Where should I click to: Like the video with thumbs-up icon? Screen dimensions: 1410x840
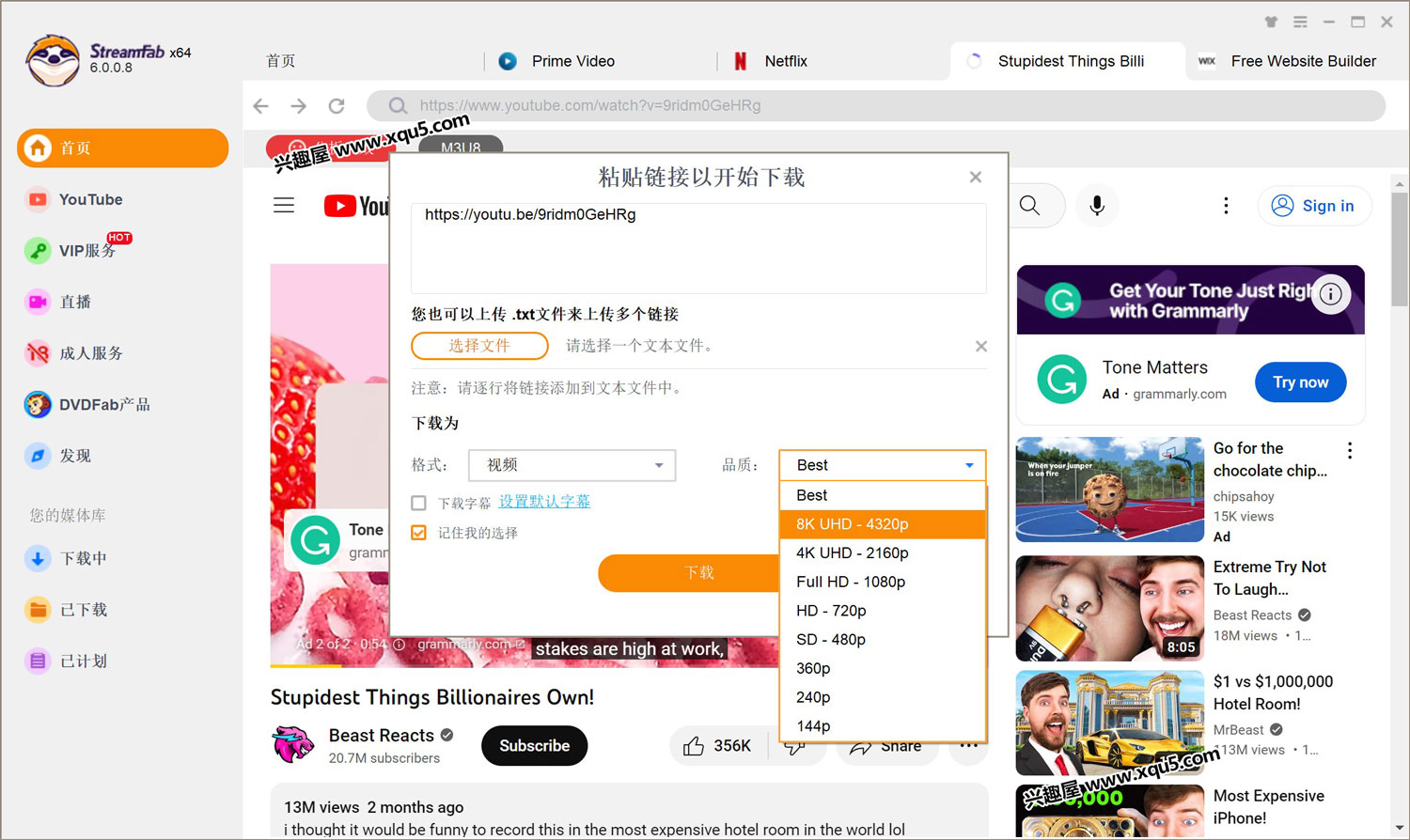pyautogui.click(x=694, y=746)
